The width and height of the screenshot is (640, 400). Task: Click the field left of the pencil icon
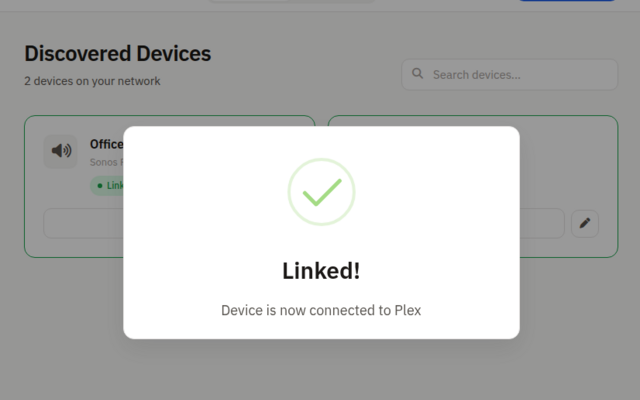tap(542, 224)
